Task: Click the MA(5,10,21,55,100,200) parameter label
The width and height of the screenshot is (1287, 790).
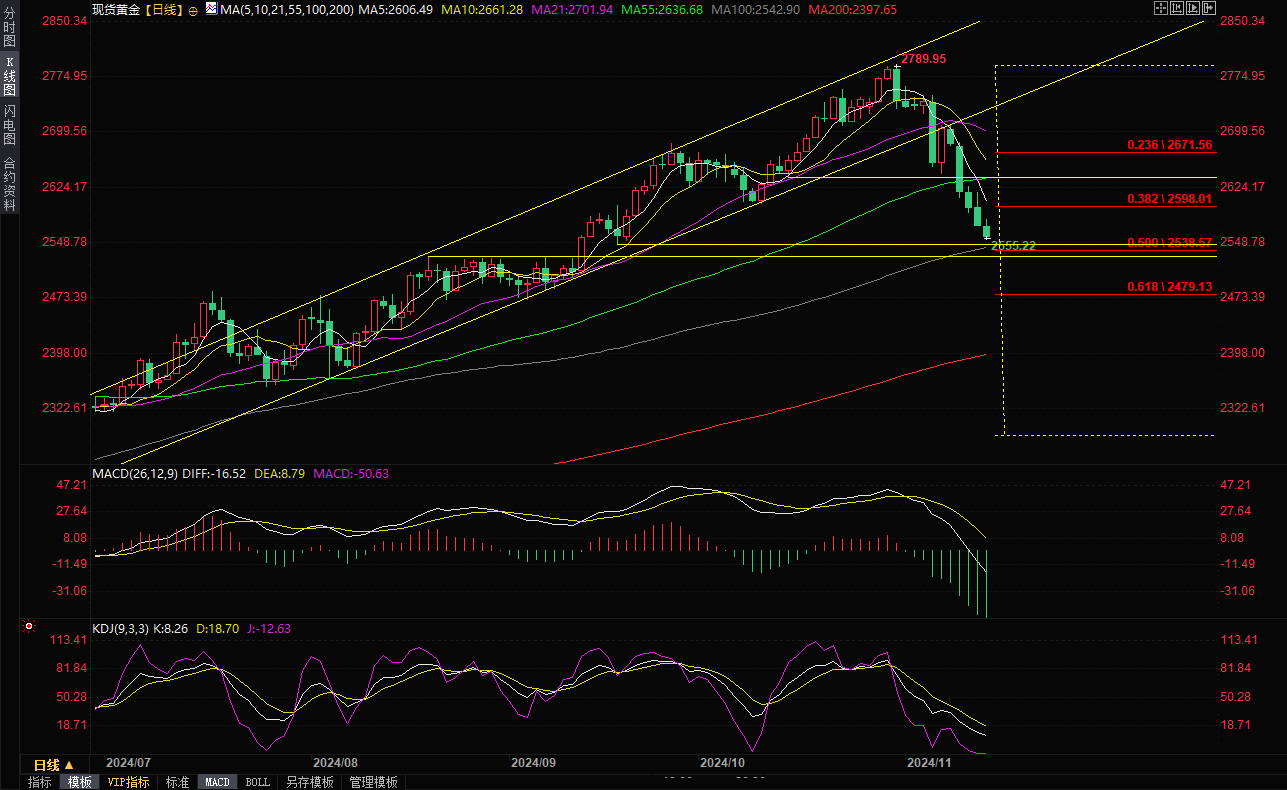Action: point(286,9)
